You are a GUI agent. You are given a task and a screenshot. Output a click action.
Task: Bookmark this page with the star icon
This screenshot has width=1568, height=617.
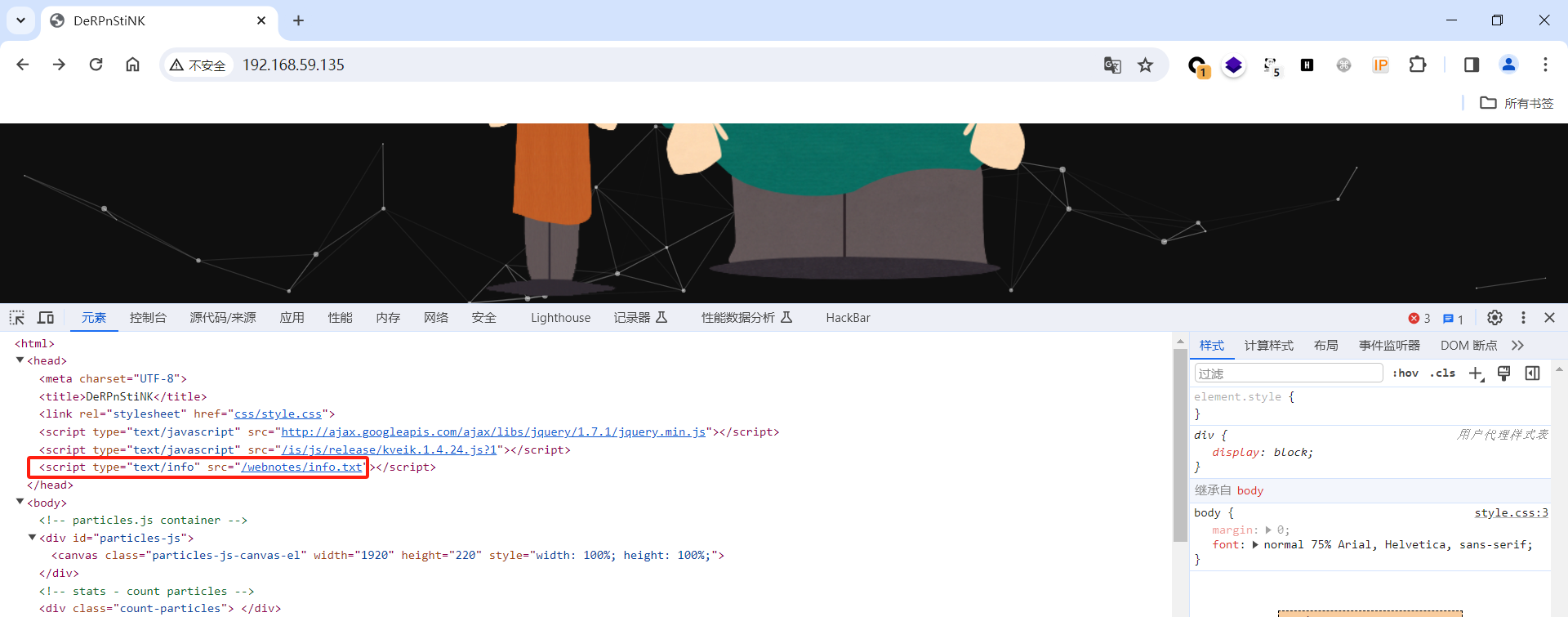[x=1146, y=65]
